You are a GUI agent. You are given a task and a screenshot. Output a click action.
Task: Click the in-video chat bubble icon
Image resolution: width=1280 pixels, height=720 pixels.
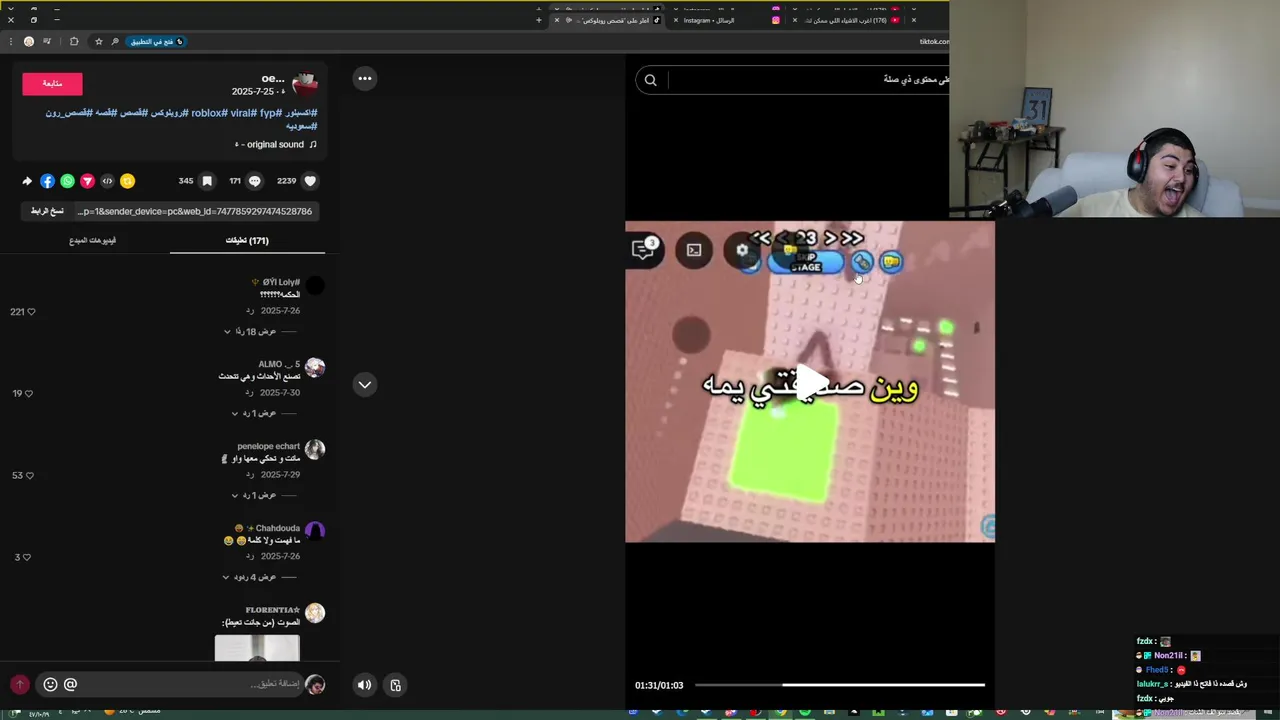pyautogui.click(x=643, y=249)
